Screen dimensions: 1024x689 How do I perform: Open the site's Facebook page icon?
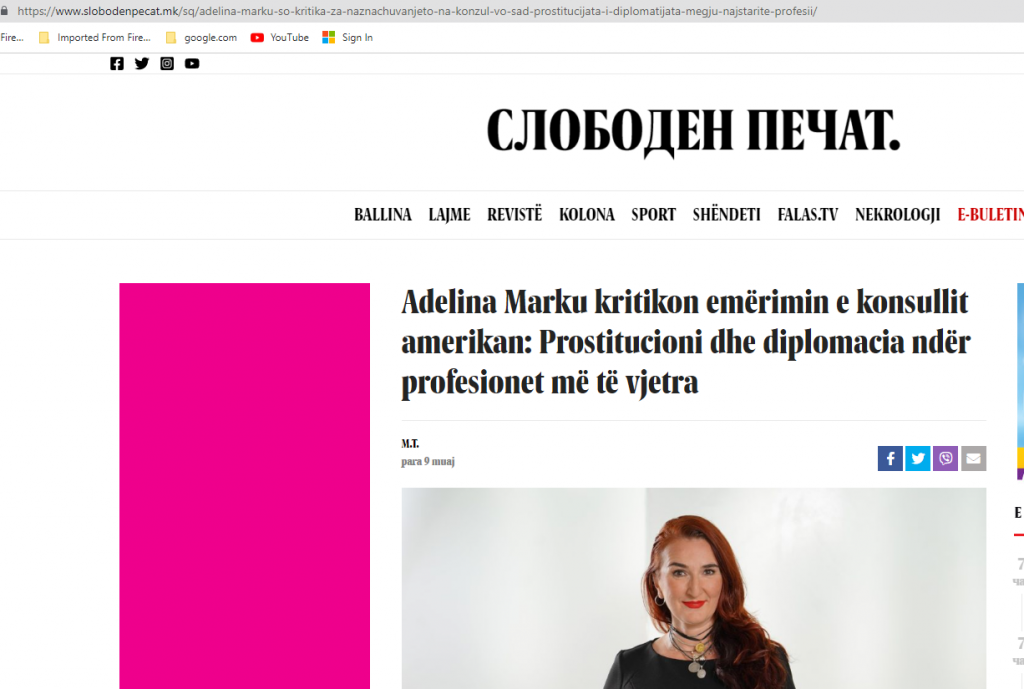click(x=117, y=63)
